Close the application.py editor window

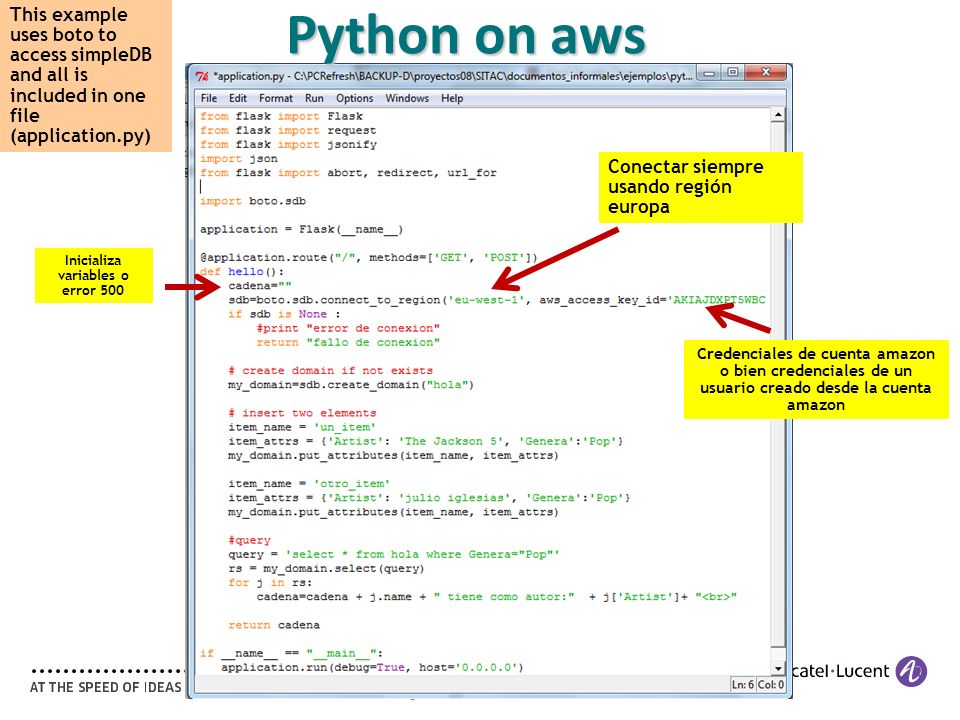(x=765, y=73)
